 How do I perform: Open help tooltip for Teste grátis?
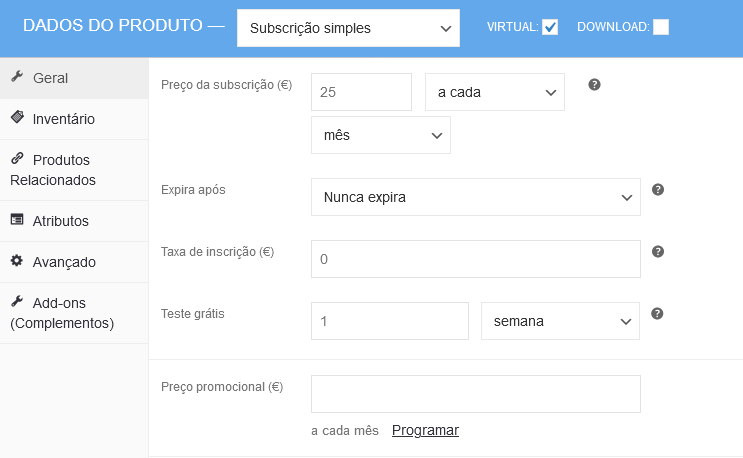657,314
